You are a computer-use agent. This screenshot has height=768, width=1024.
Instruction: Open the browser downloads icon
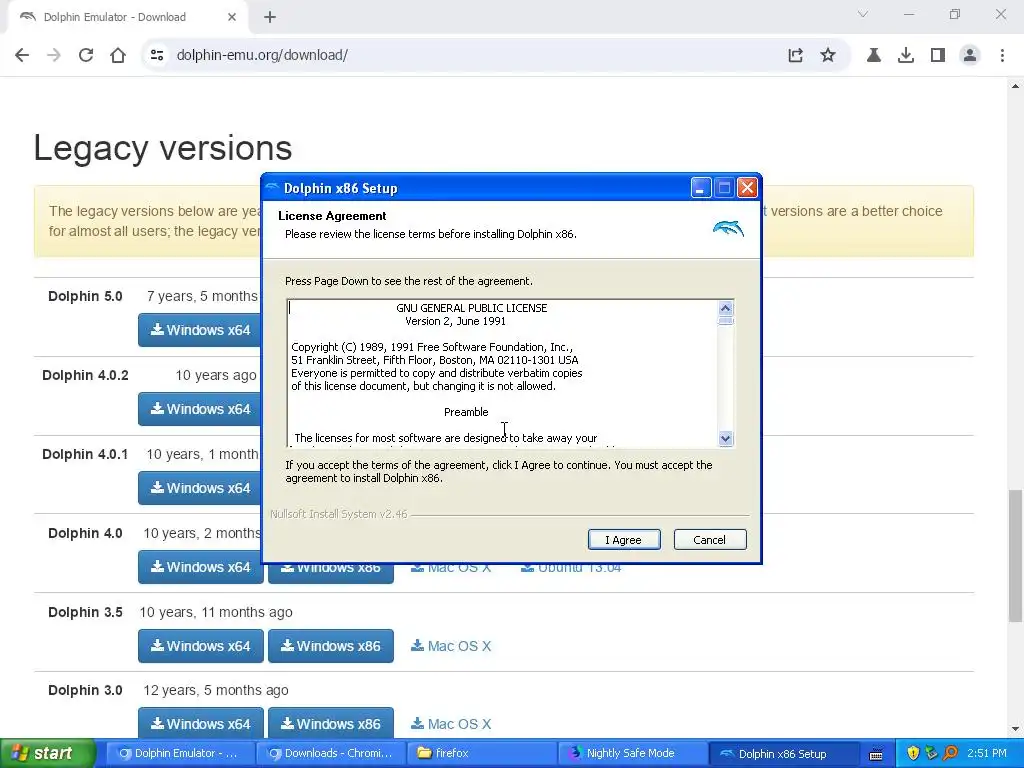point(906,55)
